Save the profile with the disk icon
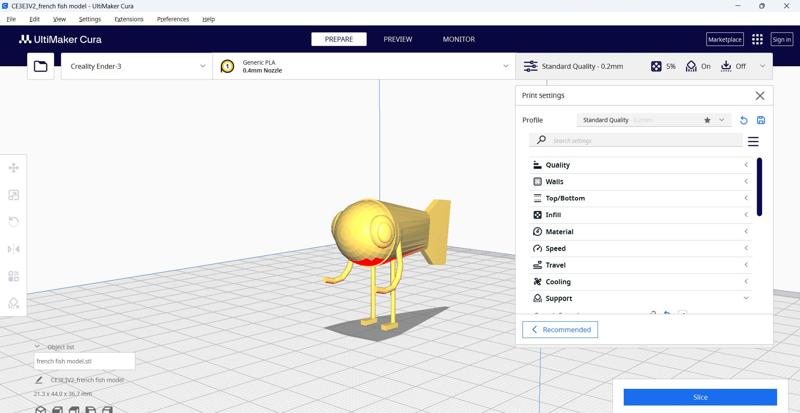The width and height of the screenshot is (800, 413). [x=761, y=120]
